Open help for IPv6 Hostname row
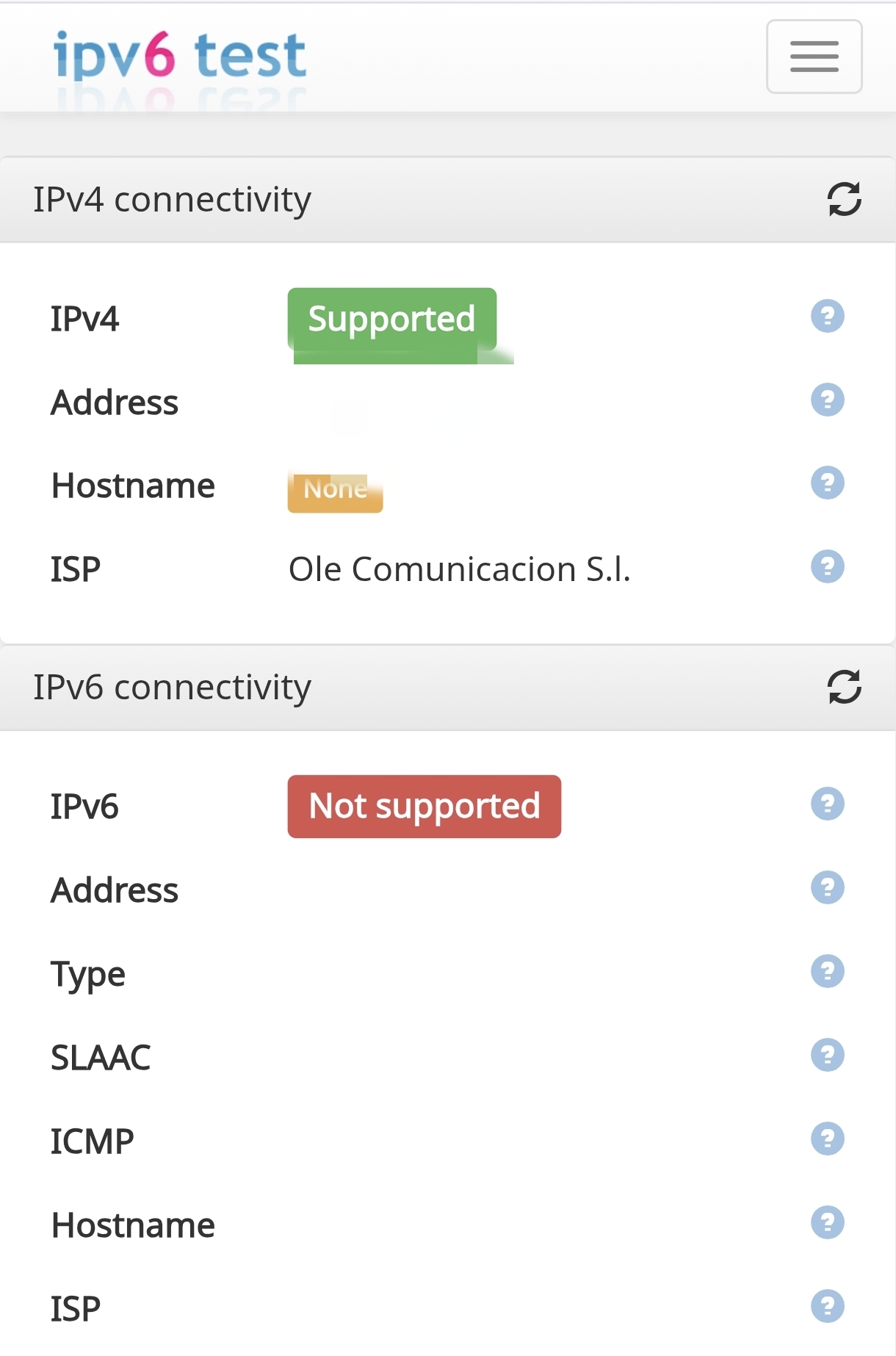Viewport: 896px width, 1356px height. [827, 1223]
